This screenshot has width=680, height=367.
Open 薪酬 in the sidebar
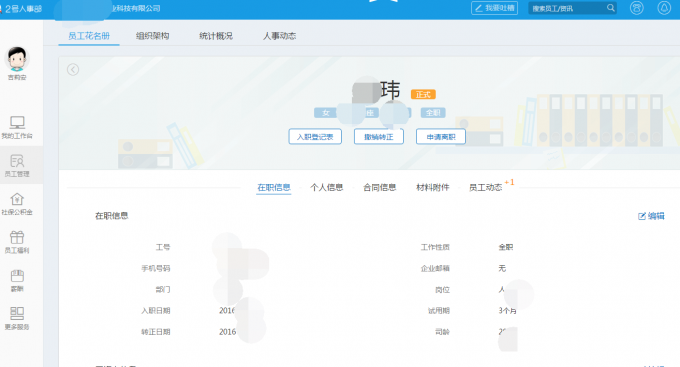point(17,280)
